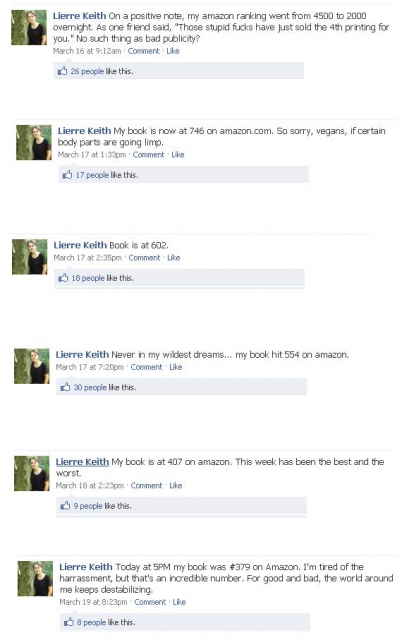This screenshot has height=640, width=402.
Task: Click thumbs-up icon beside 17 people
Action: [x=67, y=175]
